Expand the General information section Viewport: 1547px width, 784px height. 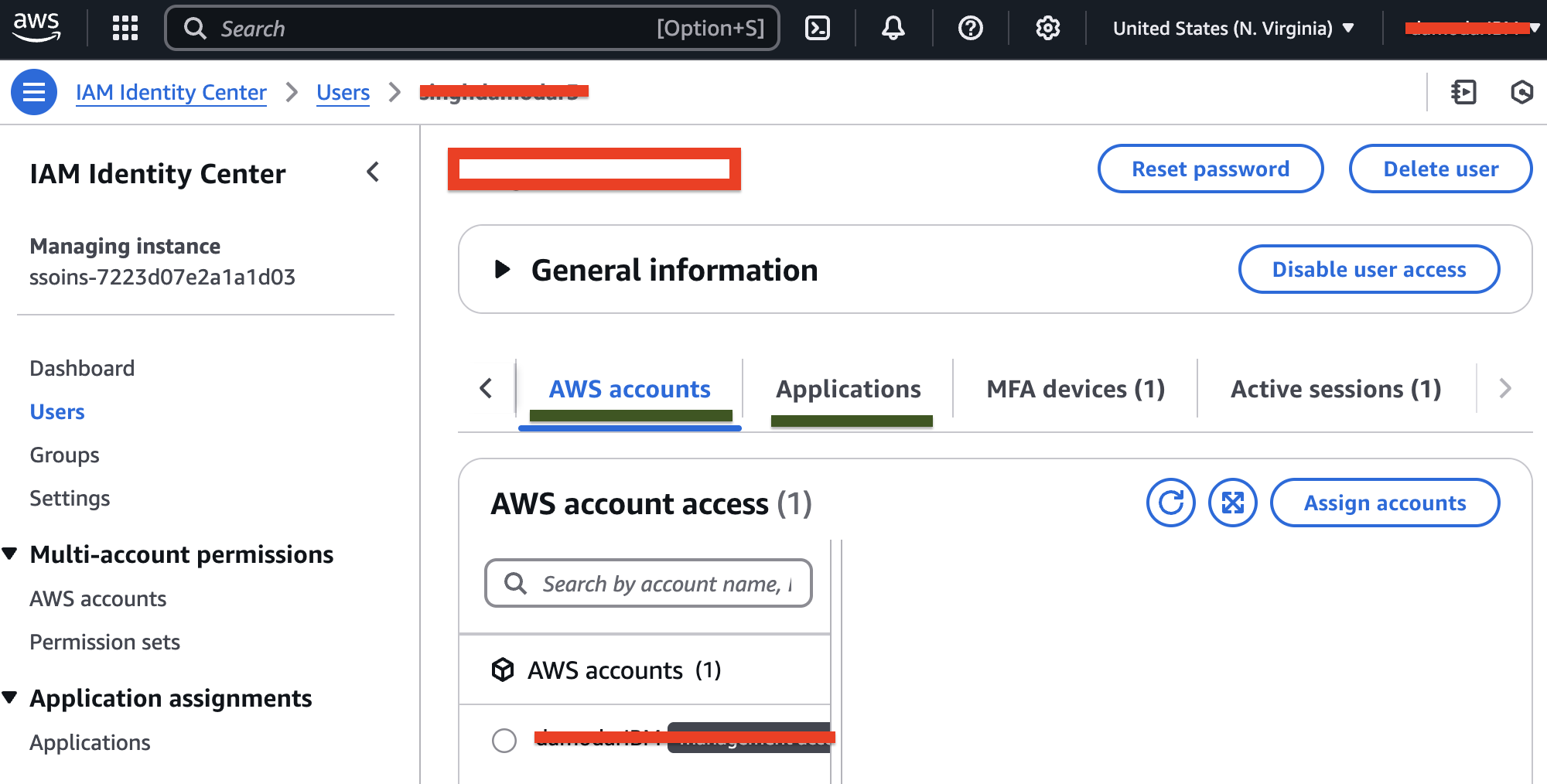(503, 270)
